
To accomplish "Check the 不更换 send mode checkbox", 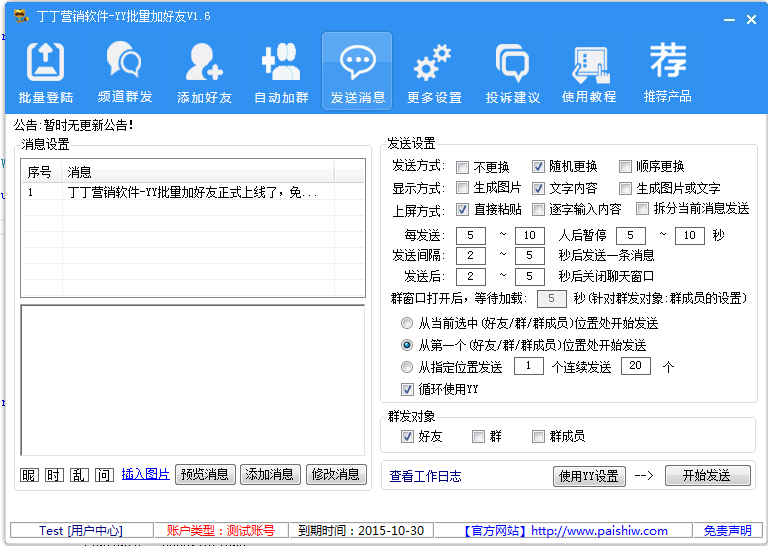I will coord(462,167).
